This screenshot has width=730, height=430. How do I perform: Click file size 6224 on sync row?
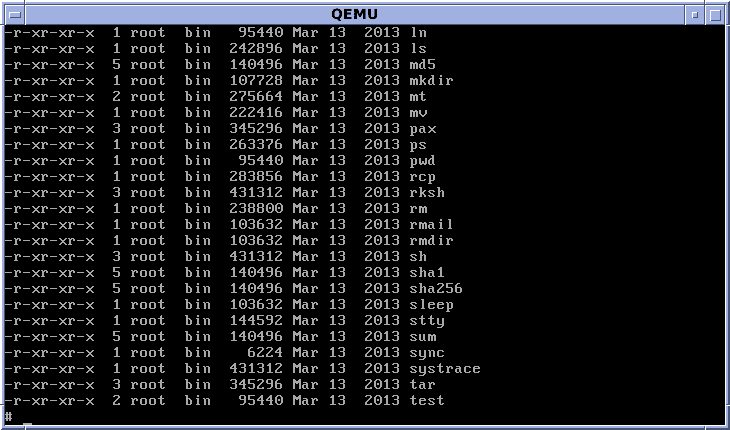pyautogui.click(x=266, y=353)
